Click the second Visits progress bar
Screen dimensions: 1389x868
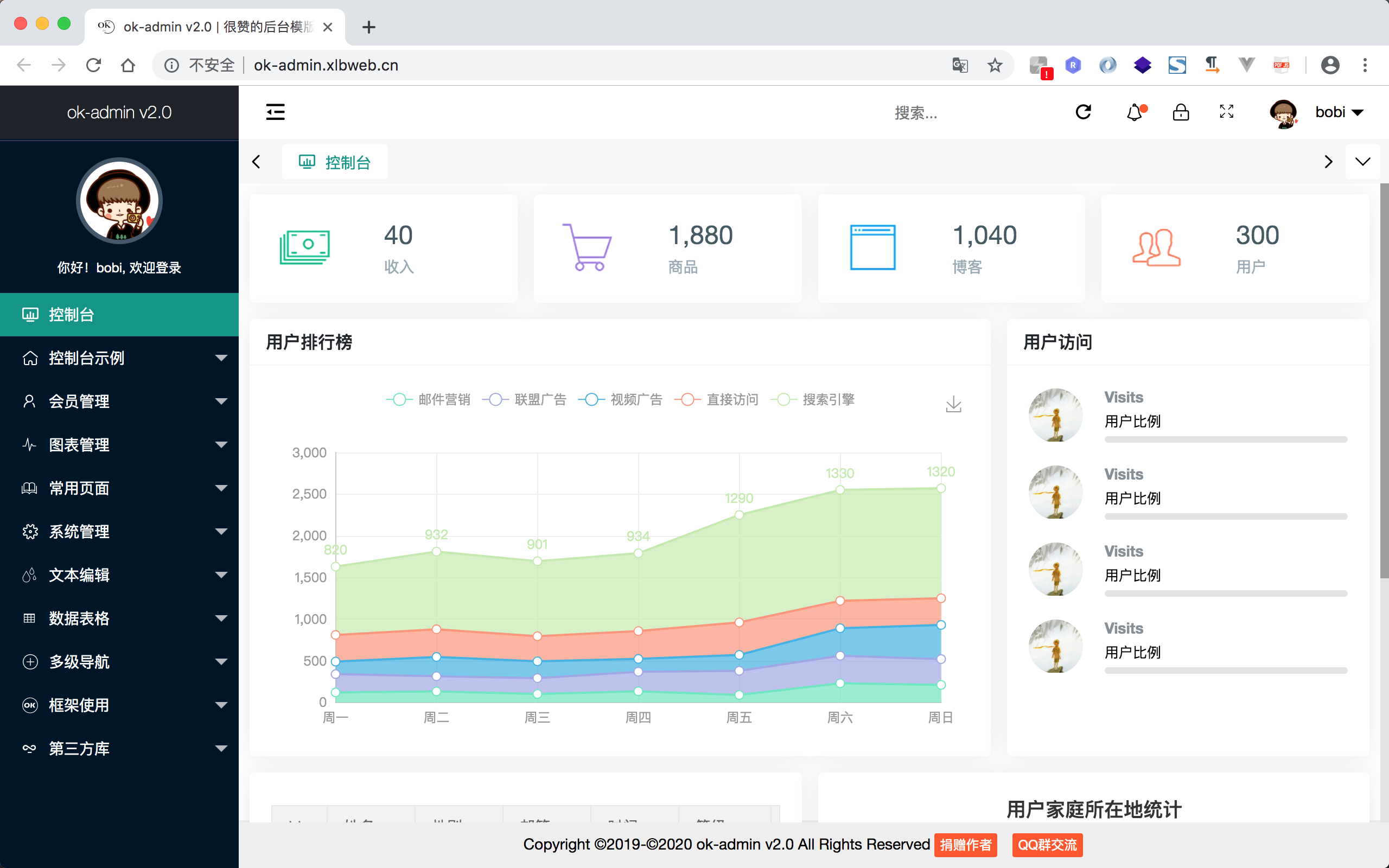click(x=1226, y=516)
